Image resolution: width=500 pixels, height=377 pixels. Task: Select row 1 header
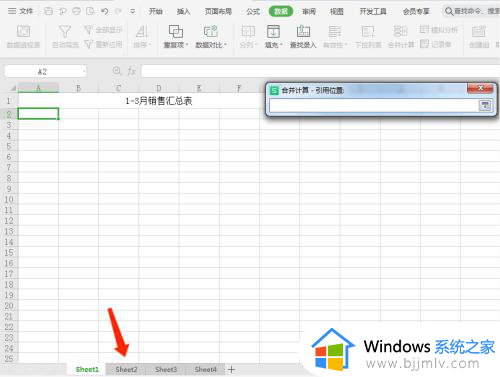tap(9, 101)
